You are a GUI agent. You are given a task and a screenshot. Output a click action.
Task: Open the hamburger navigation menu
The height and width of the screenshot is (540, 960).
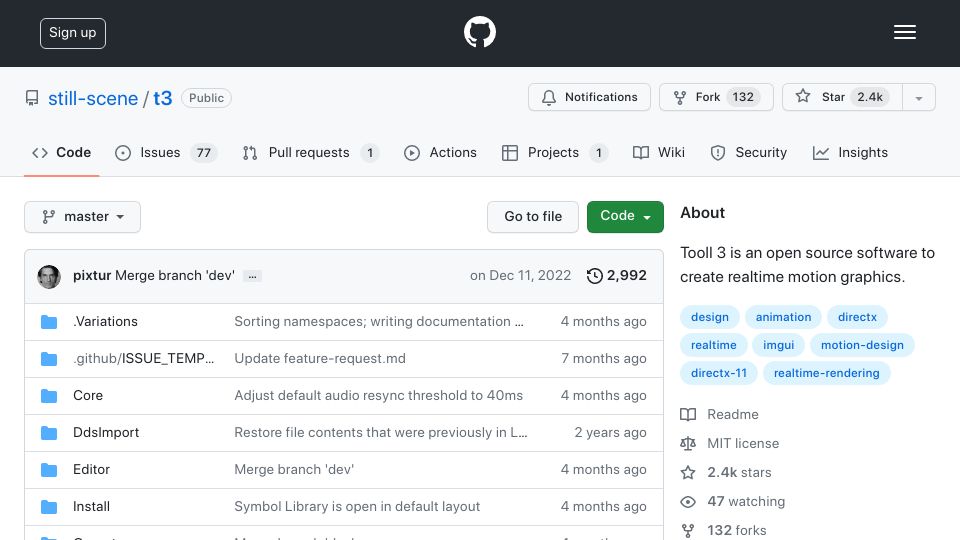coord(904,32)
